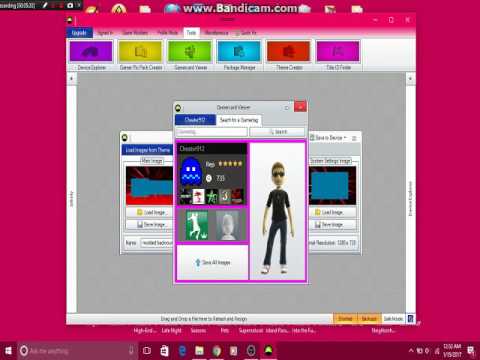
Task: Click the third recent game icon on gamercard
Action: tap(211, 196)
